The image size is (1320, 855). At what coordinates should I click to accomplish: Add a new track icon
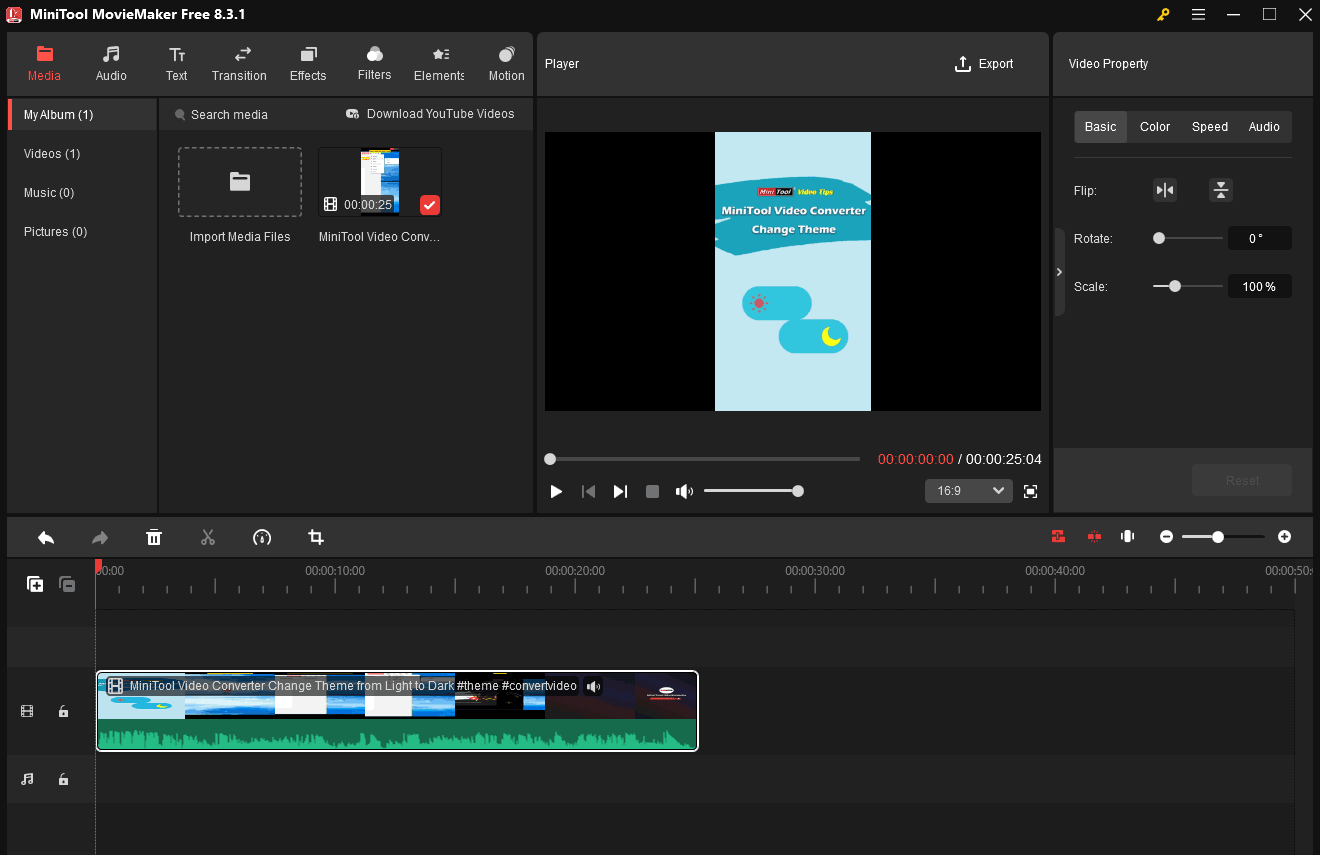[35, 584]
